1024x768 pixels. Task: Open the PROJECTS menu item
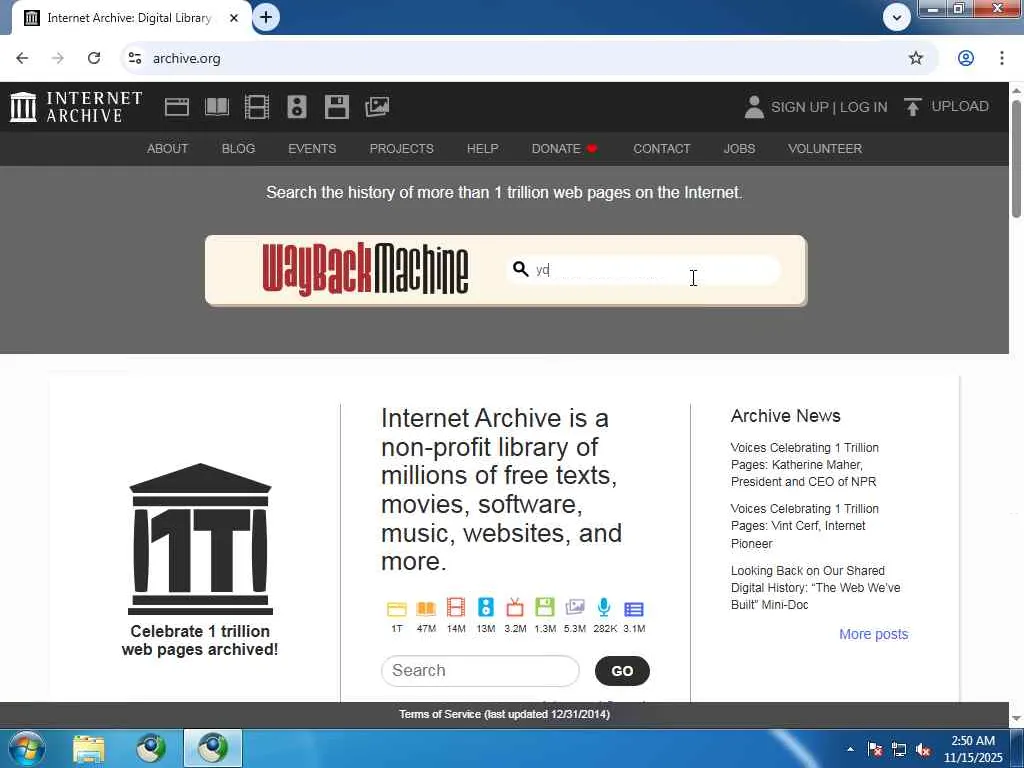402,148
